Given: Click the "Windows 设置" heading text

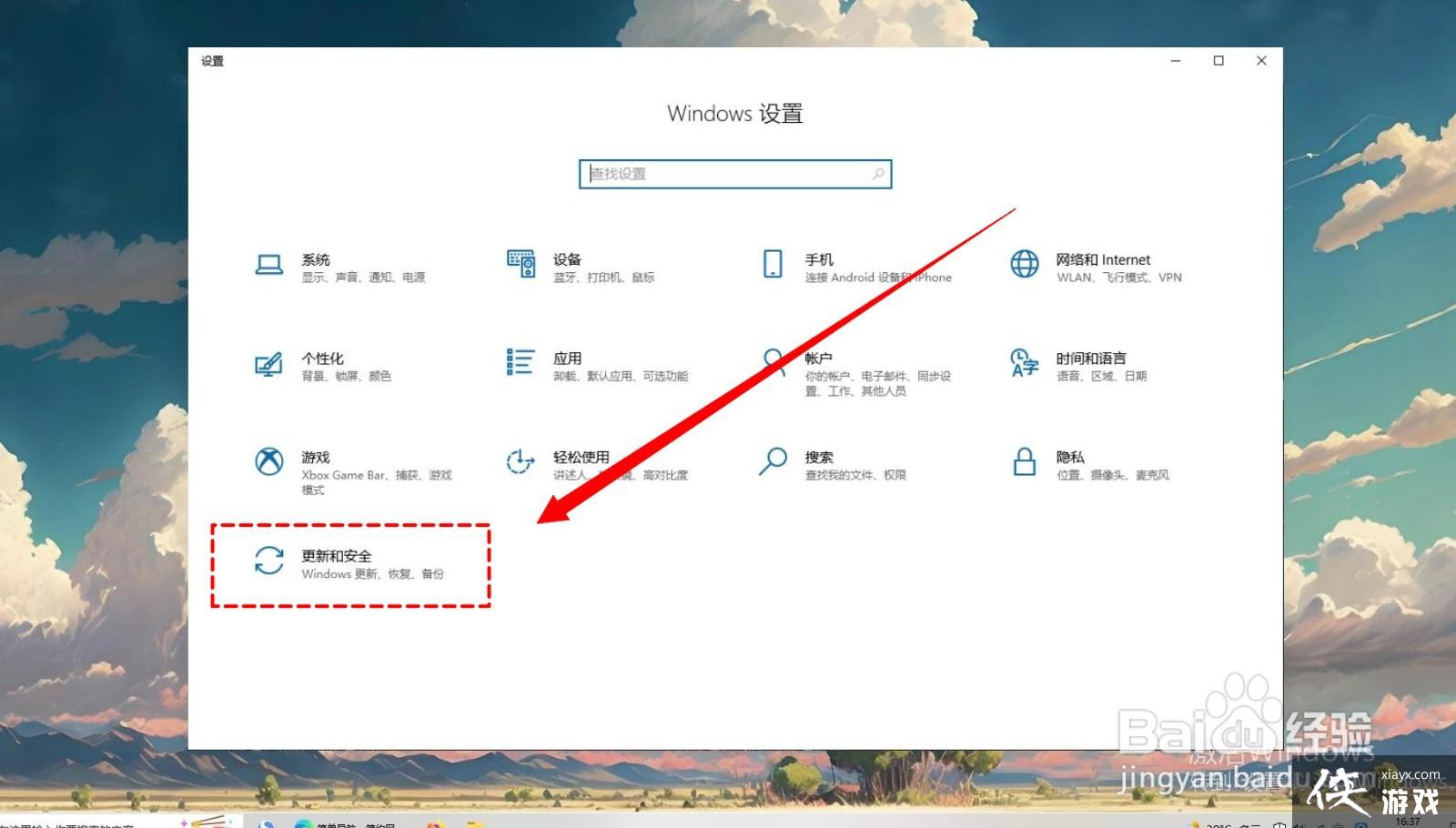Looking at the screenshot, I should 735,114.
